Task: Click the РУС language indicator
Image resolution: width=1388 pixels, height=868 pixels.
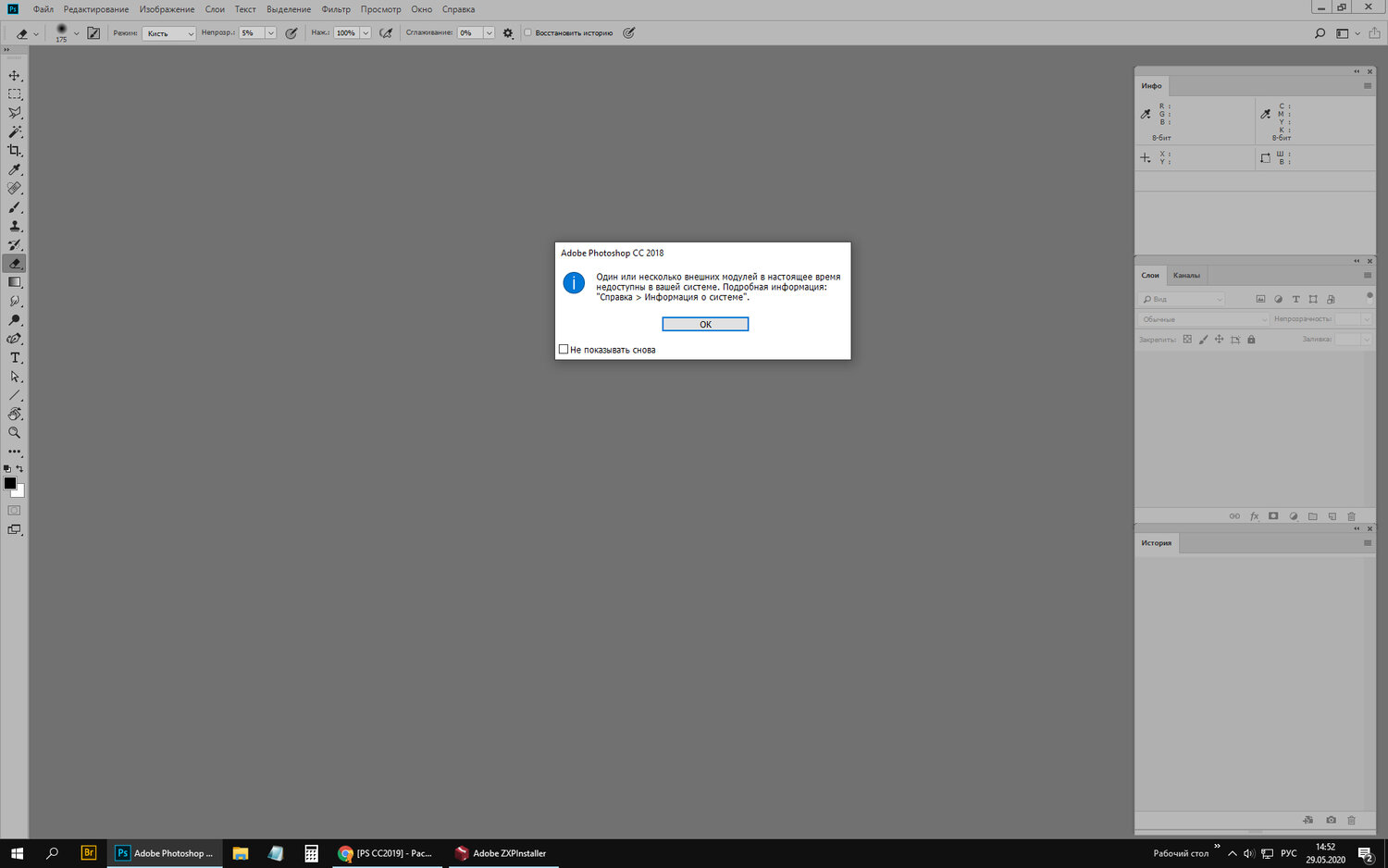Action: point(1289,853)
